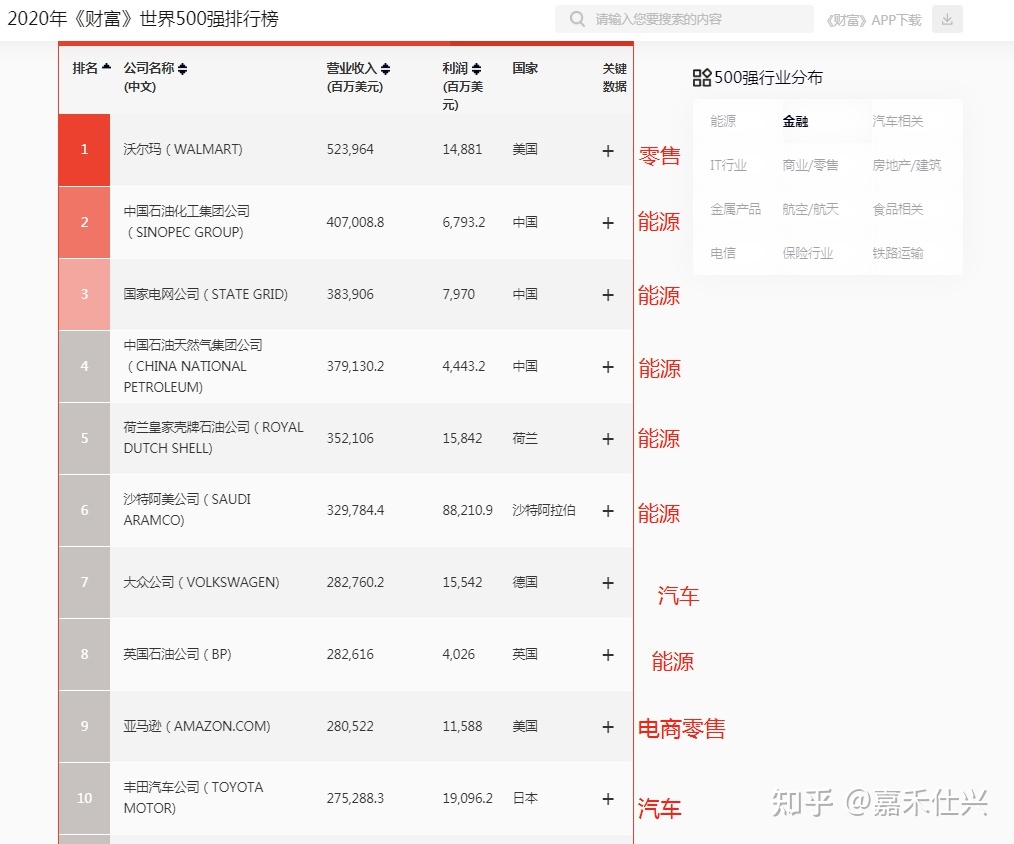Open 亚马逊 (AMAZON.COM) name
Screen dimensions: 1014x844
[197, 726]
